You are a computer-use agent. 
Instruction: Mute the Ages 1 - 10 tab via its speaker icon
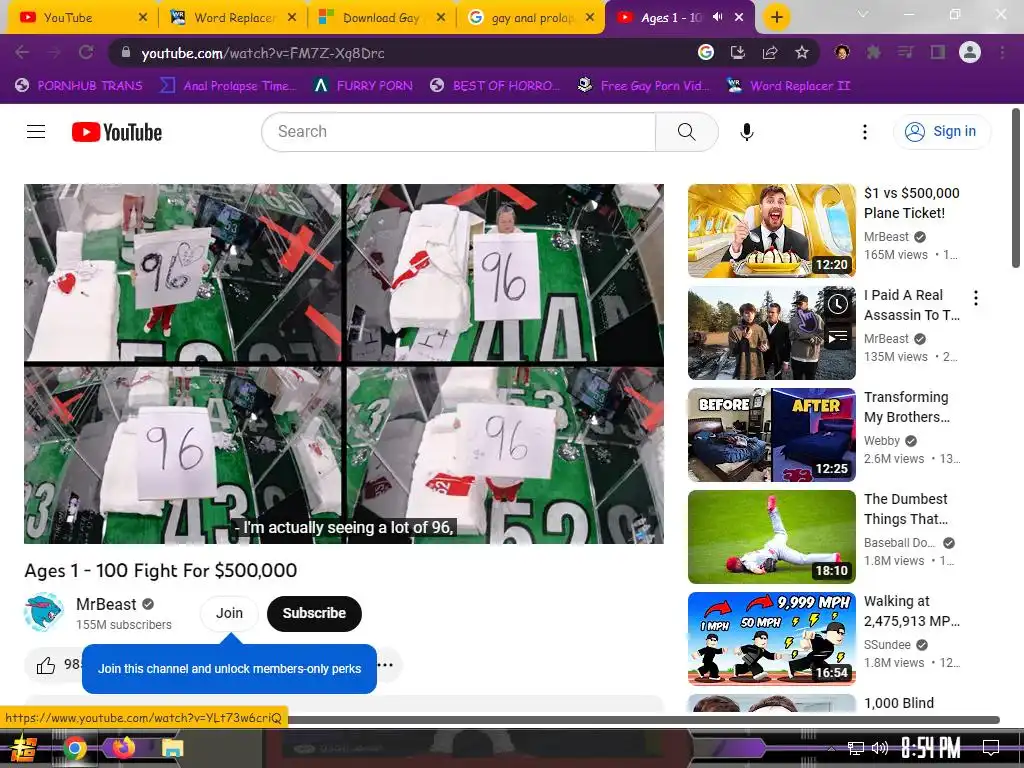point(718,17)
